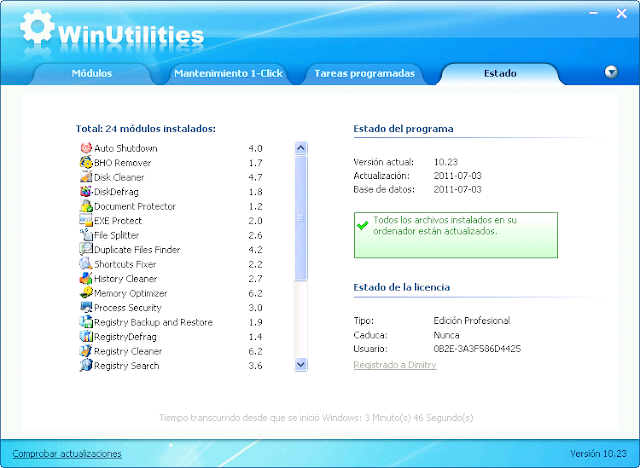The width and height of the screenshot is (640, 468).
Task: Select the RegistryDefrag label
Action: point(125,337)
